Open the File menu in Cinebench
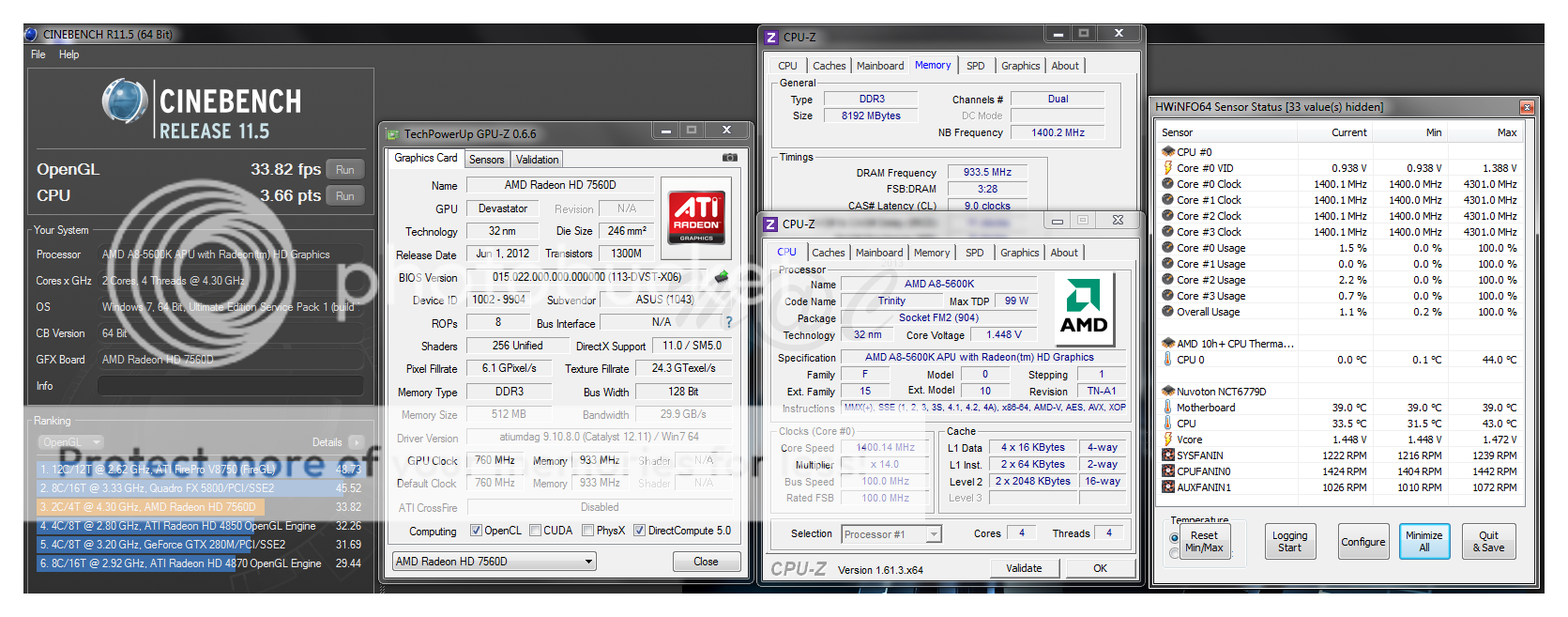 (38, 54)
